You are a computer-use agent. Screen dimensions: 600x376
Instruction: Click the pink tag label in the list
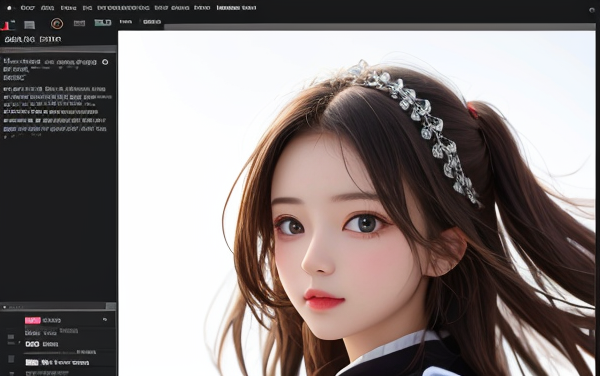pos(33,320)
